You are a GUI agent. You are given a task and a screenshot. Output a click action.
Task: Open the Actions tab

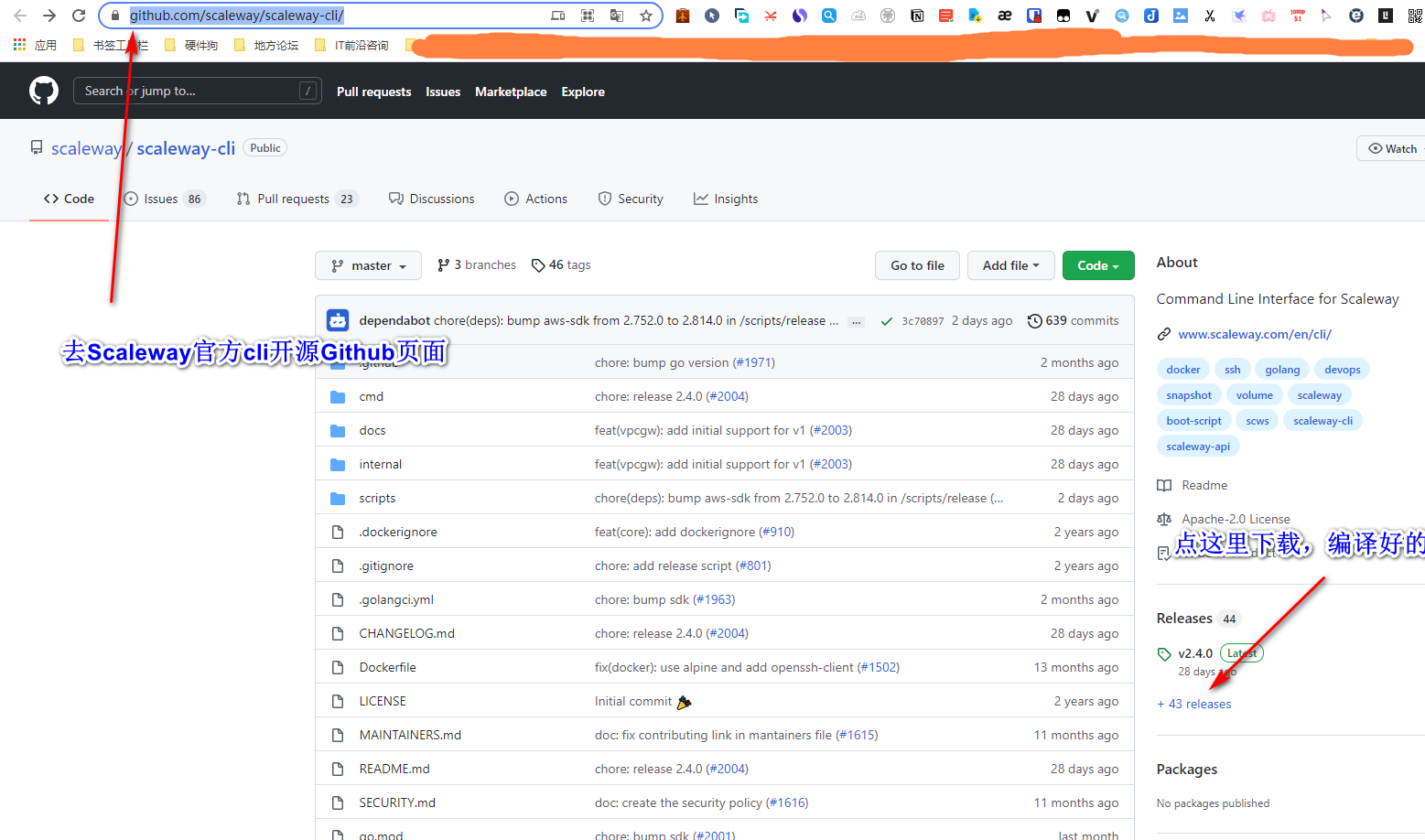(536, 199)
